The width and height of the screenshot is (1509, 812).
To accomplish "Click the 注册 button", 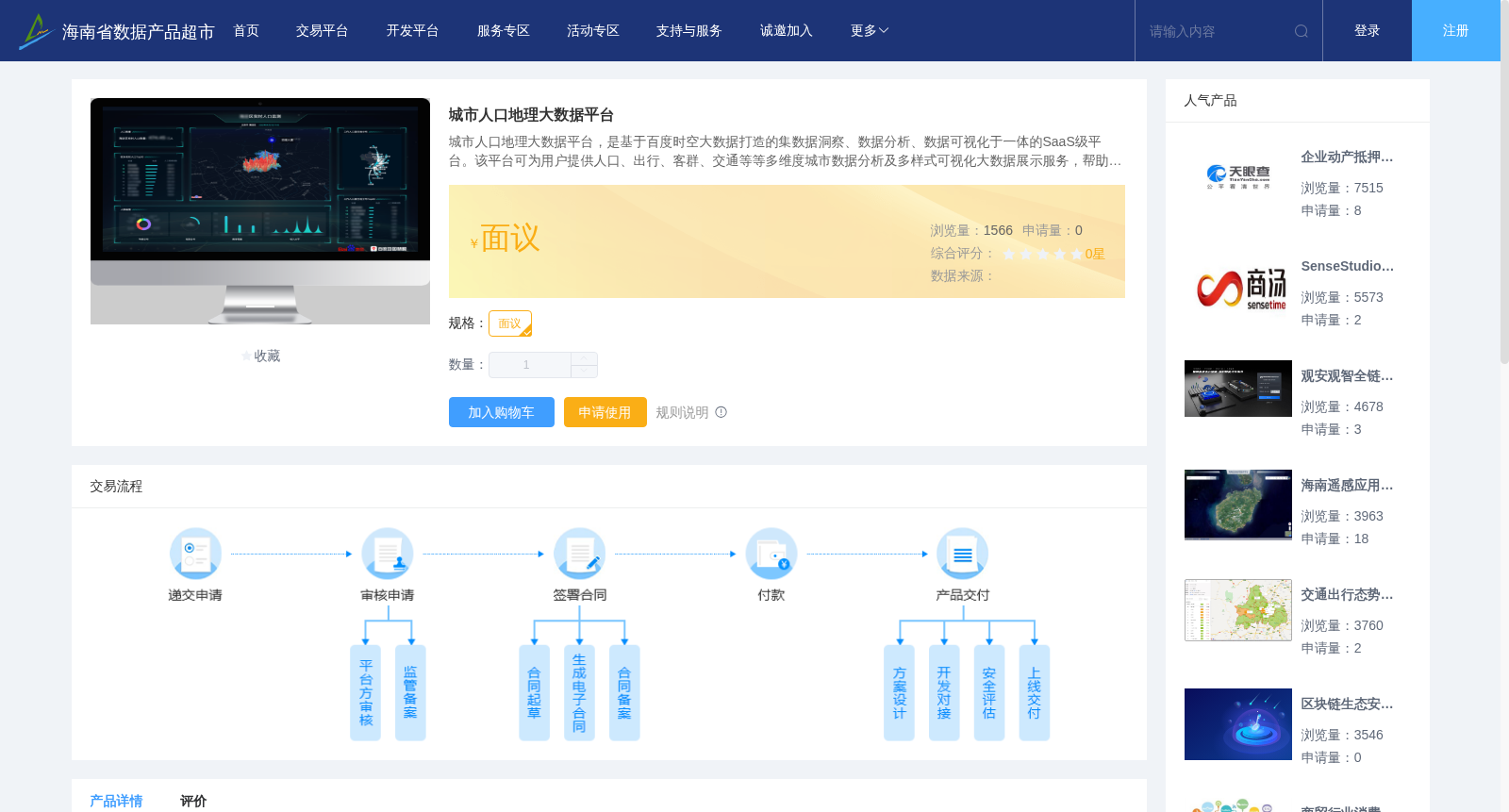I will 1456,31.
